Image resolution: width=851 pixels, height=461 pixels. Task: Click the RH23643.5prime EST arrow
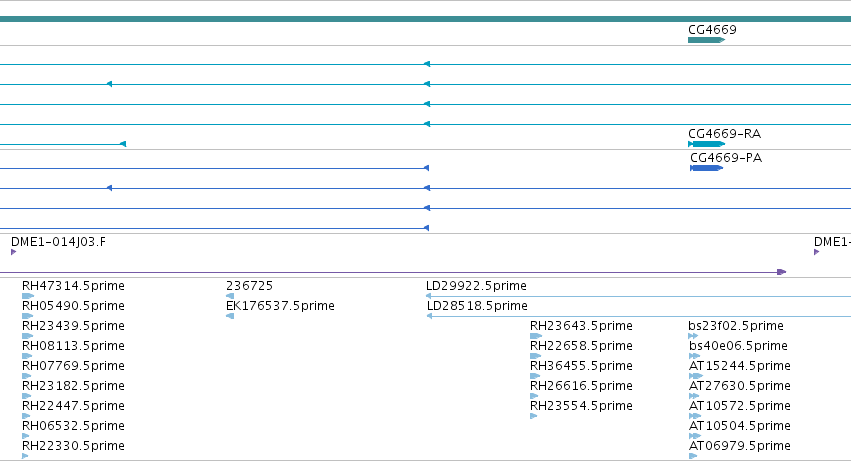coord(536,336)
